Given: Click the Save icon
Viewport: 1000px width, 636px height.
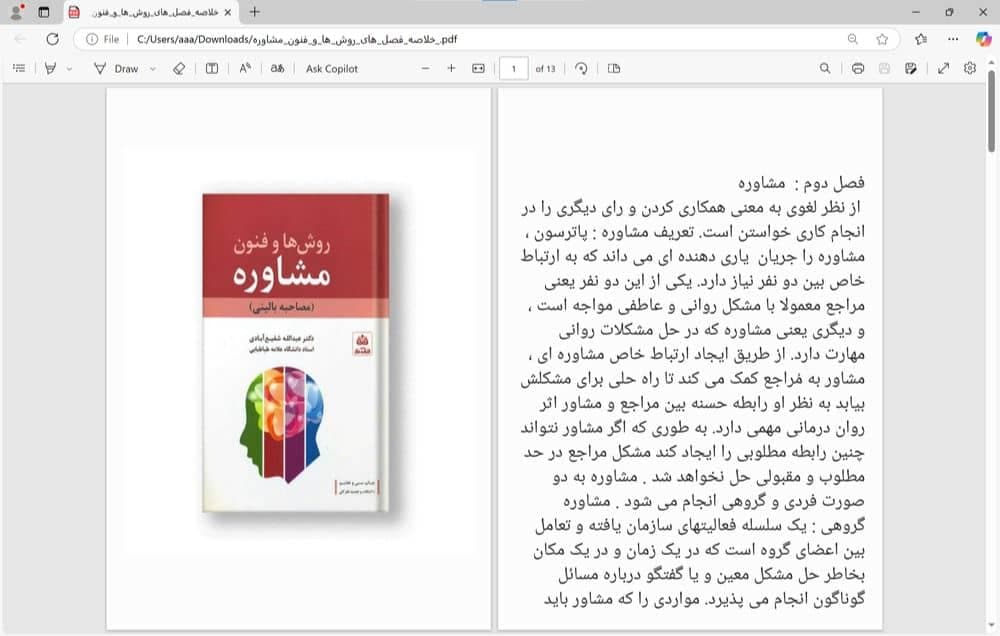Looking at the screenshot, I should click(884, 68).
